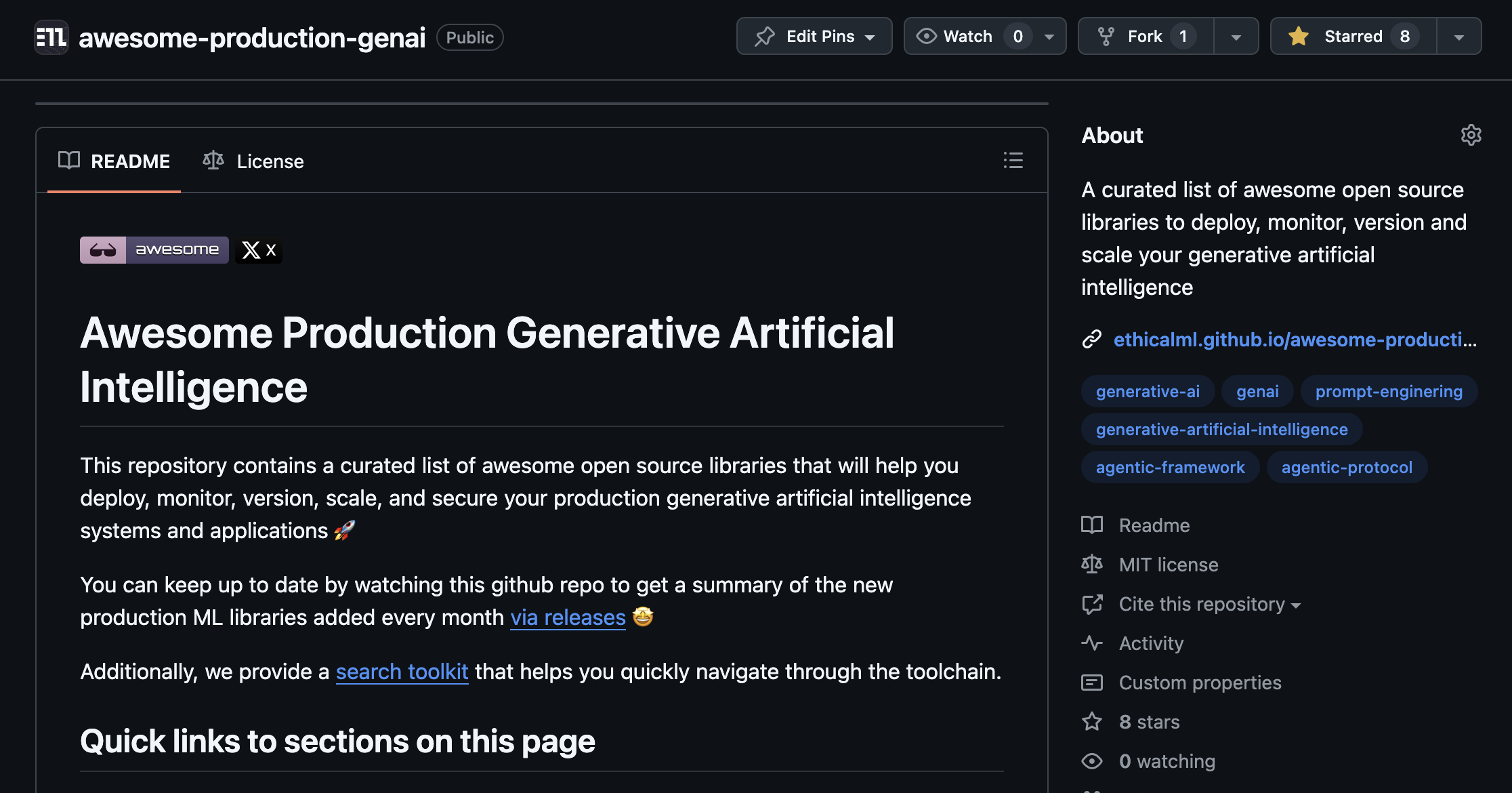
Task: Click the MIT license scale icon
Action: pos(1092,564)
